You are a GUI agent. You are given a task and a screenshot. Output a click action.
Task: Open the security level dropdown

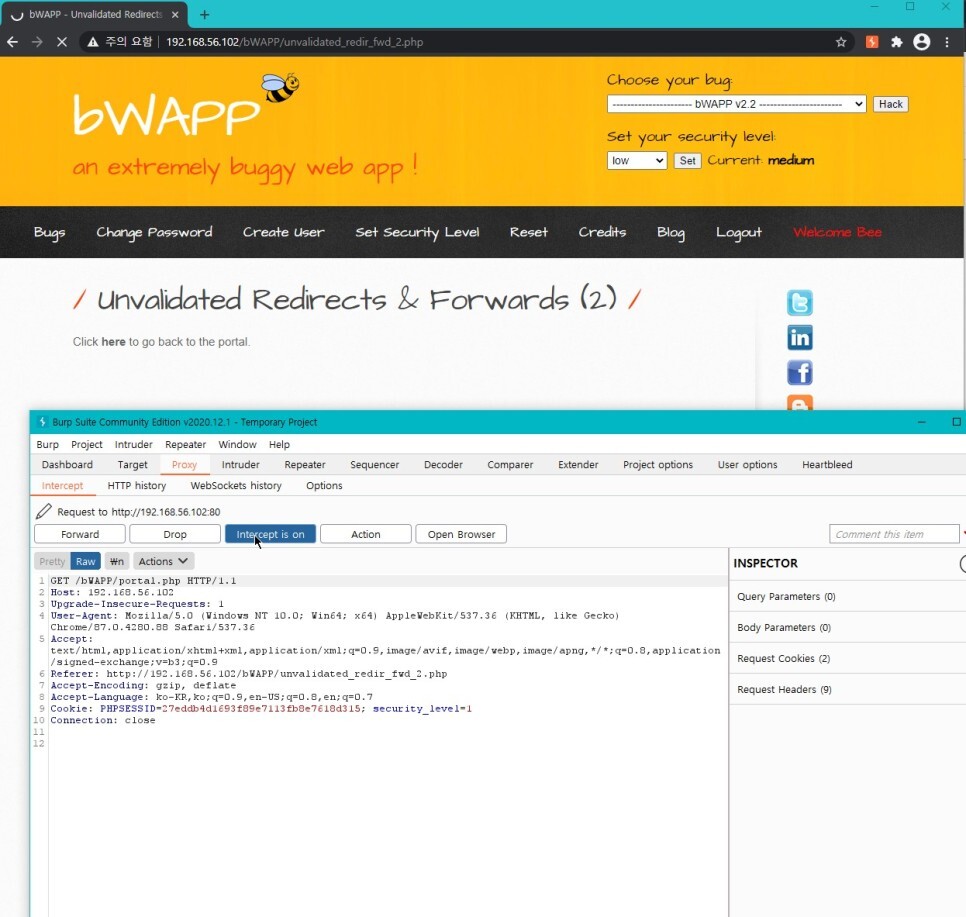click(x=636, y=160)
